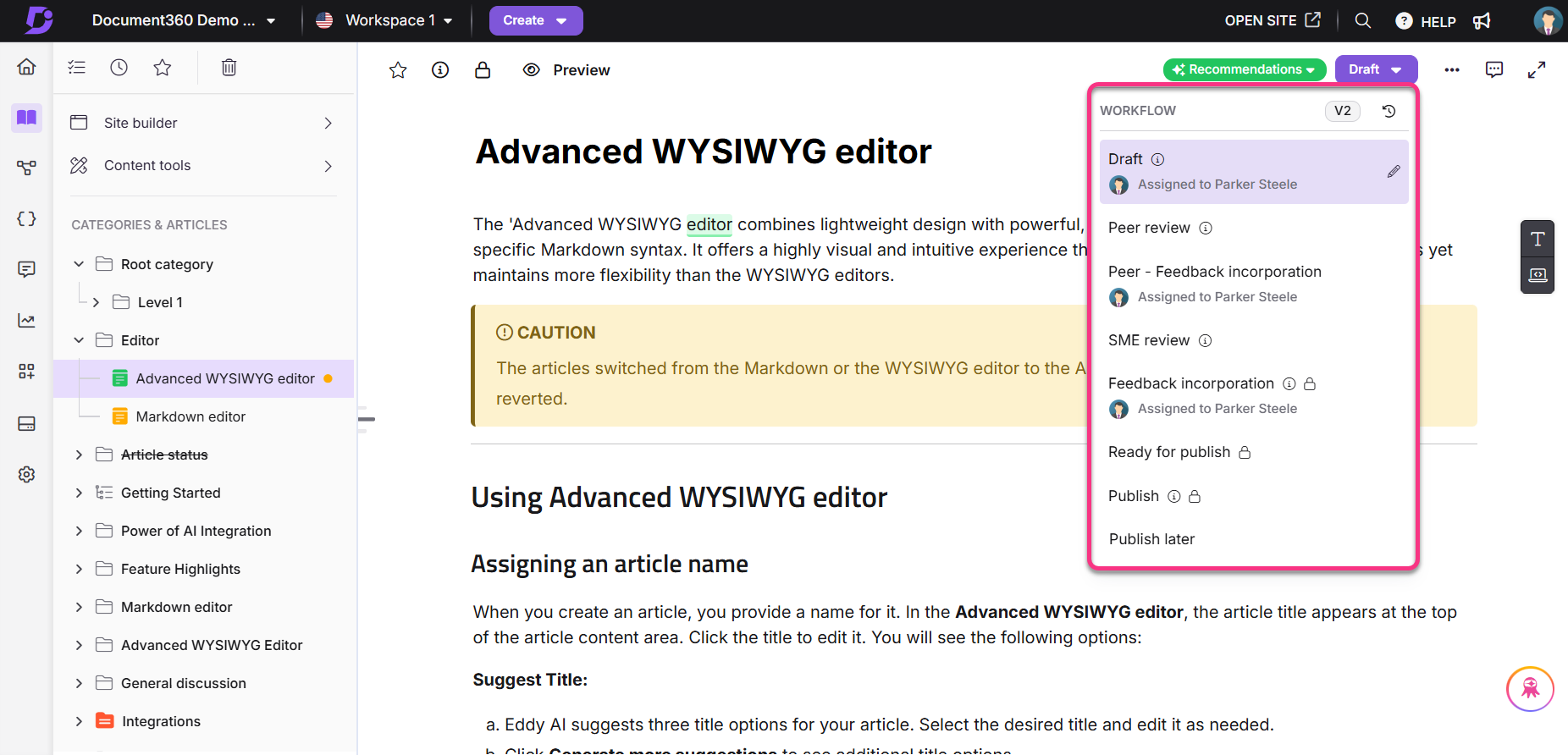Expand the Integrations category
1568x755 pixels.
[x=79, y=721]
